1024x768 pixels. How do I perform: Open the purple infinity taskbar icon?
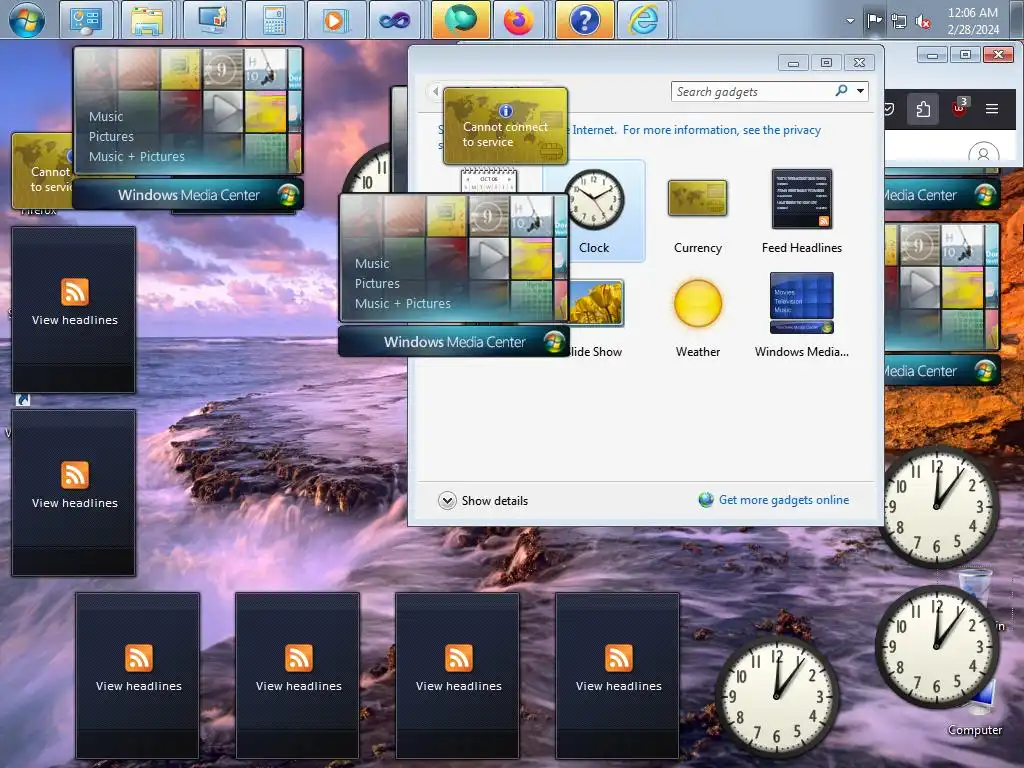[x=396, y=20]
